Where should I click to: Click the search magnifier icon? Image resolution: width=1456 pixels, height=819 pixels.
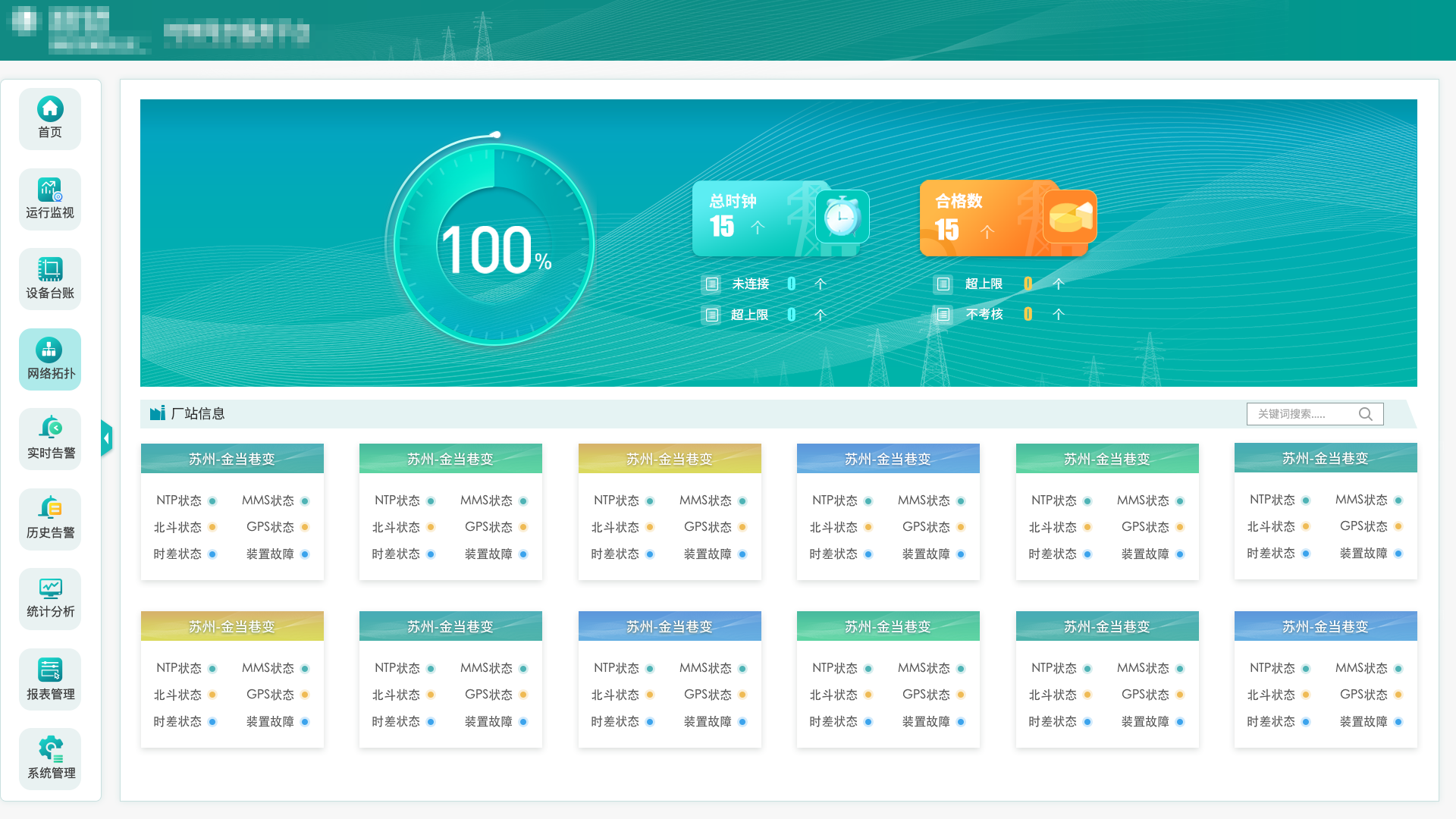(x=1366, y=414)
